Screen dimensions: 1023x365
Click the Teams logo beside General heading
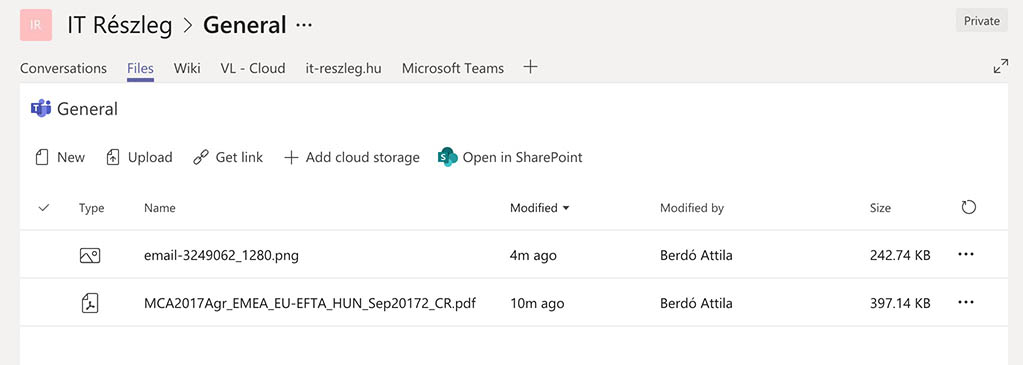(40, 108)
